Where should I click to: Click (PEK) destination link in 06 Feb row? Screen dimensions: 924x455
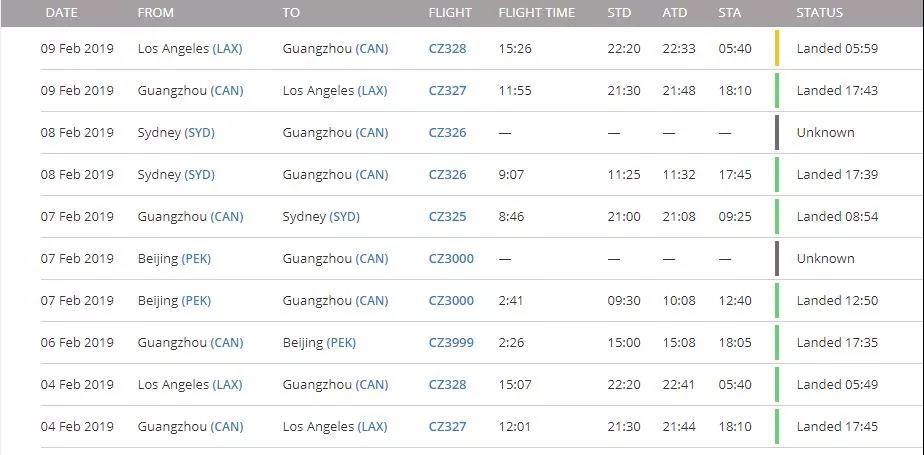coord(341,342)
